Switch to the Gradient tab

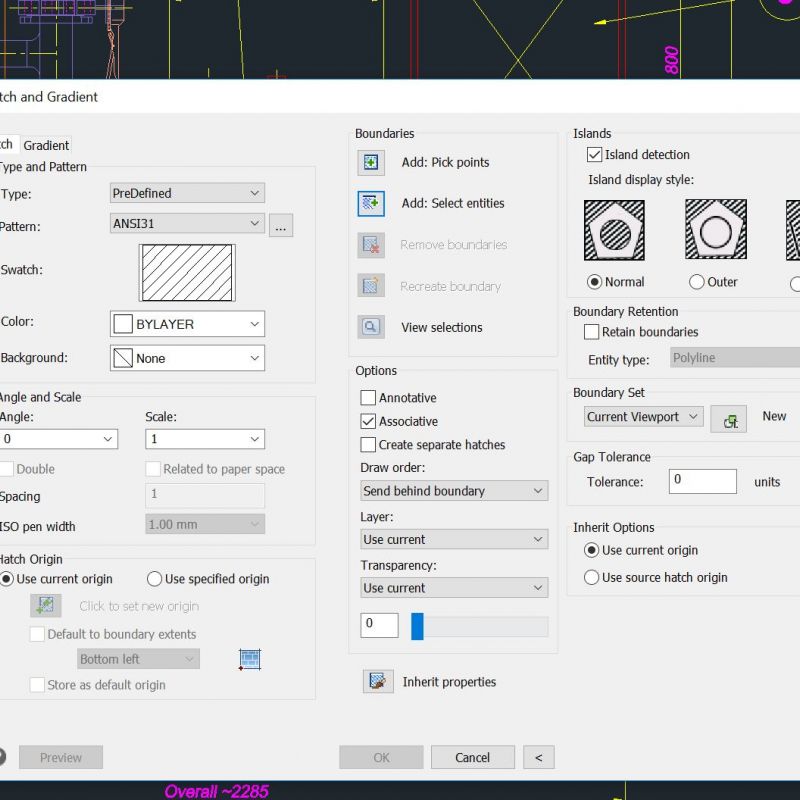[46, 145]
